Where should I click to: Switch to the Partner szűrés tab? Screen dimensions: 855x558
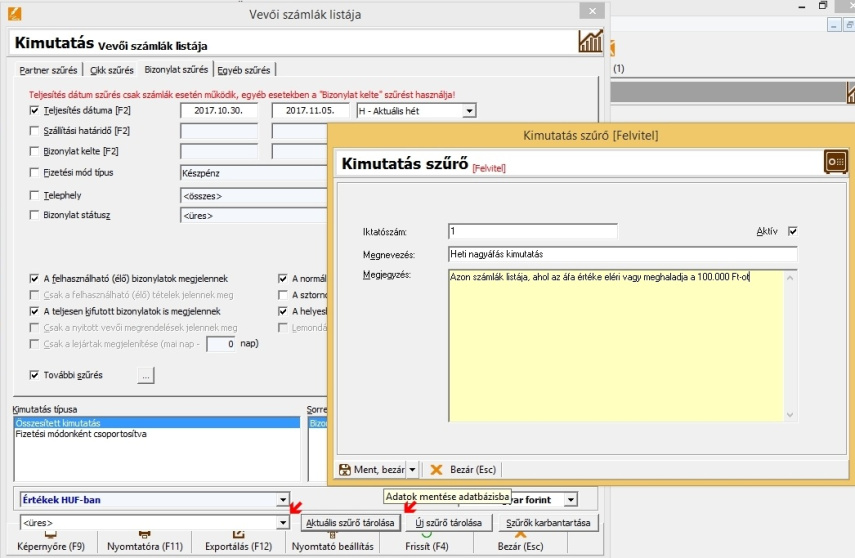(50, 70)
